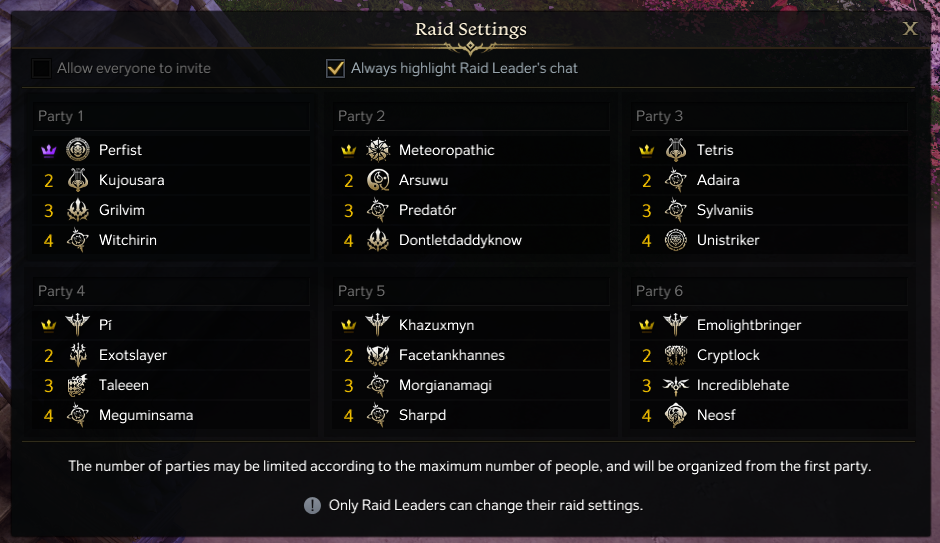Select player Dontletdaddyknow in Party 2
The height and width of the screenshot is (543, 940).
460,240
